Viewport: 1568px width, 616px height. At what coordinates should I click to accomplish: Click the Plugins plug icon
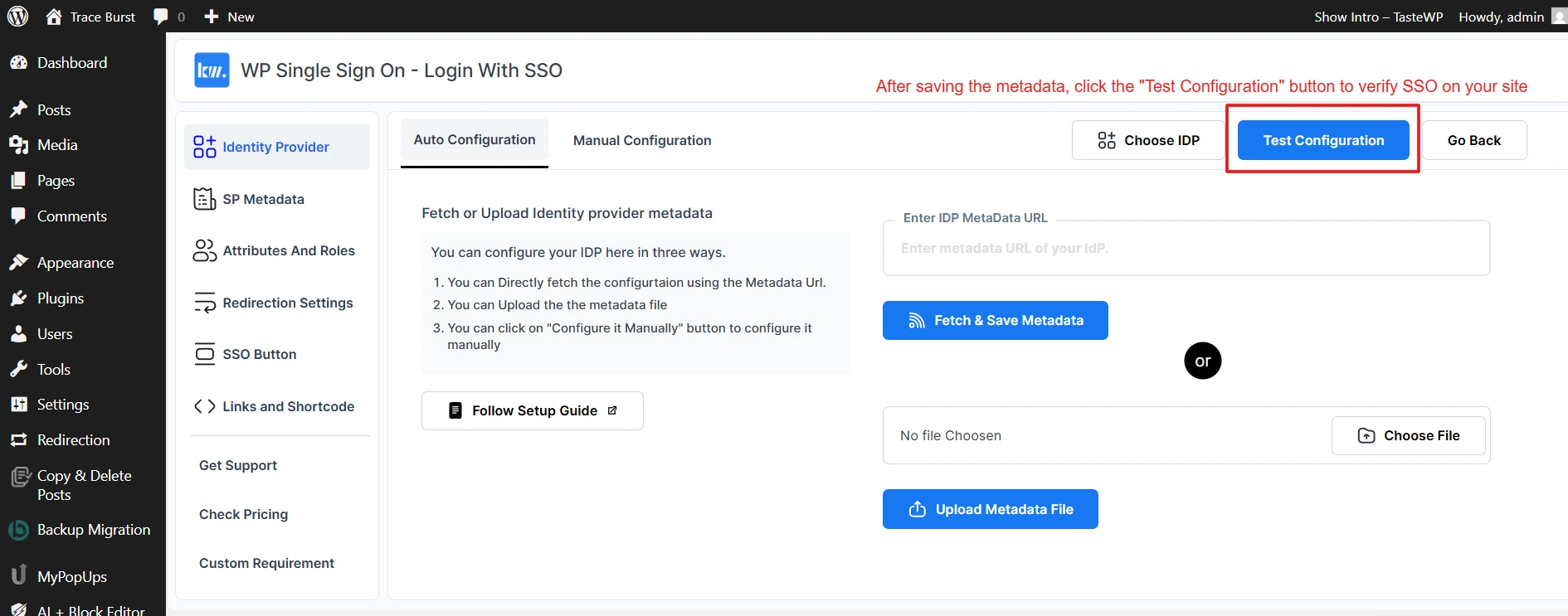click(18, 298)
